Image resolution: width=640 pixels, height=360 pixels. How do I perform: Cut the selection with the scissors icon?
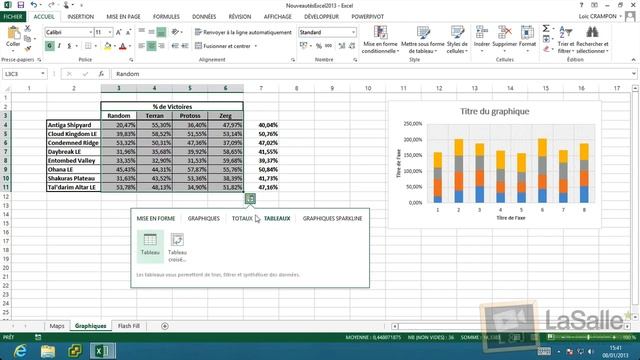coord(27,29)
